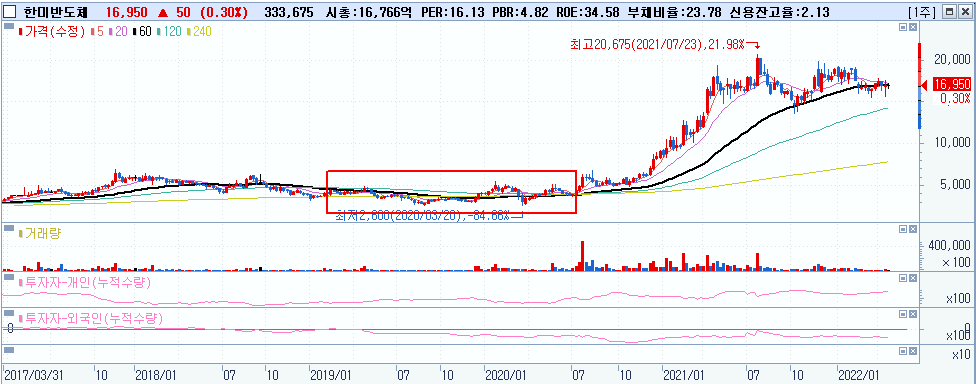Minimize the 투자자-외국인 panel
Viewport: 976px width, 384px height.
(x=904, y=313)
